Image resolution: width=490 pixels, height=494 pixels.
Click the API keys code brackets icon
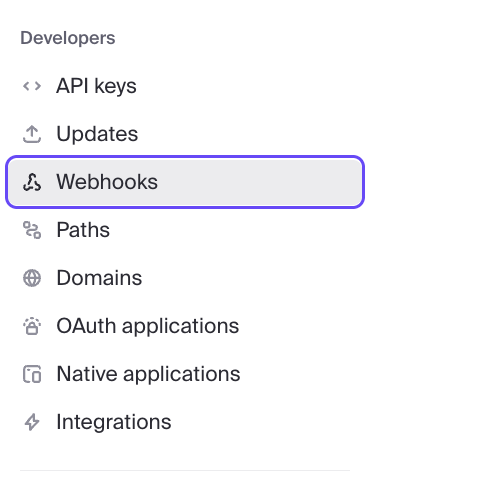32,86
